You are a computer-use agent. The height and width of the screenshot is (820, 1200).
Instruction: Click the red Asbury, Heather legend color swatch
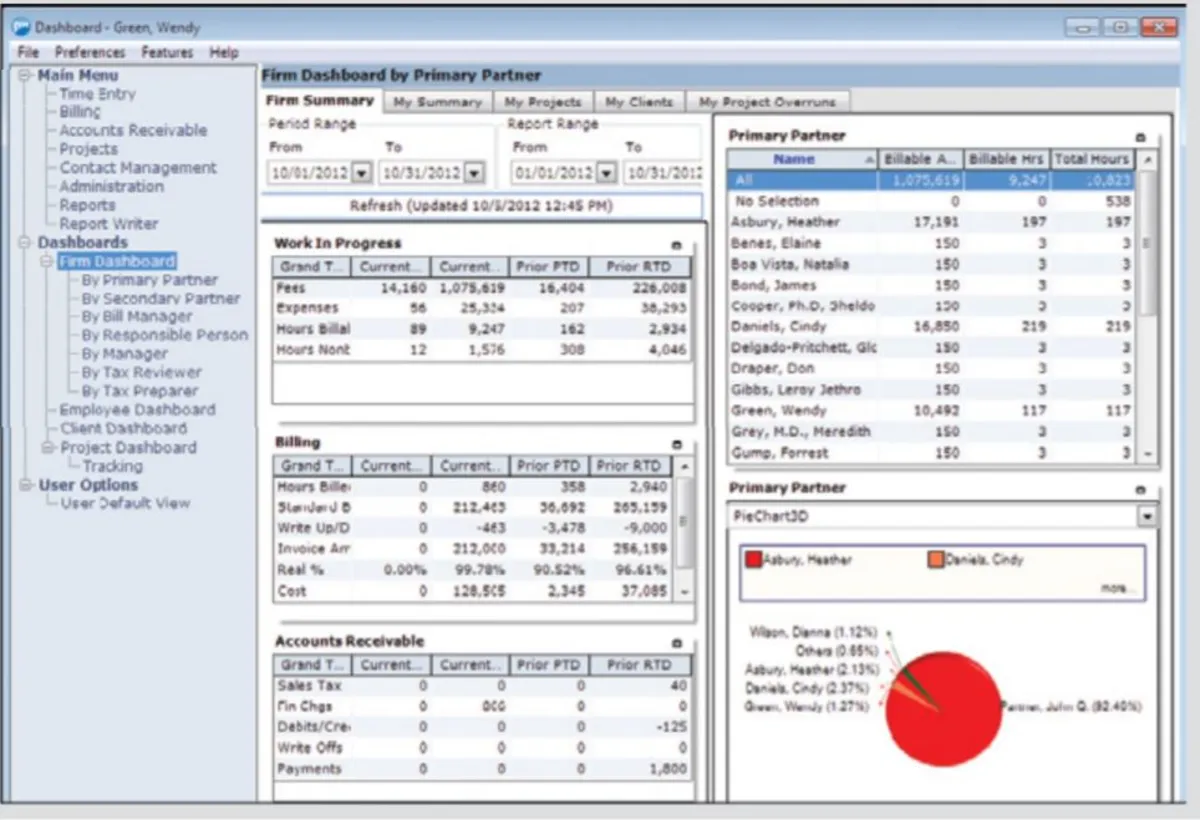(752, 559)
